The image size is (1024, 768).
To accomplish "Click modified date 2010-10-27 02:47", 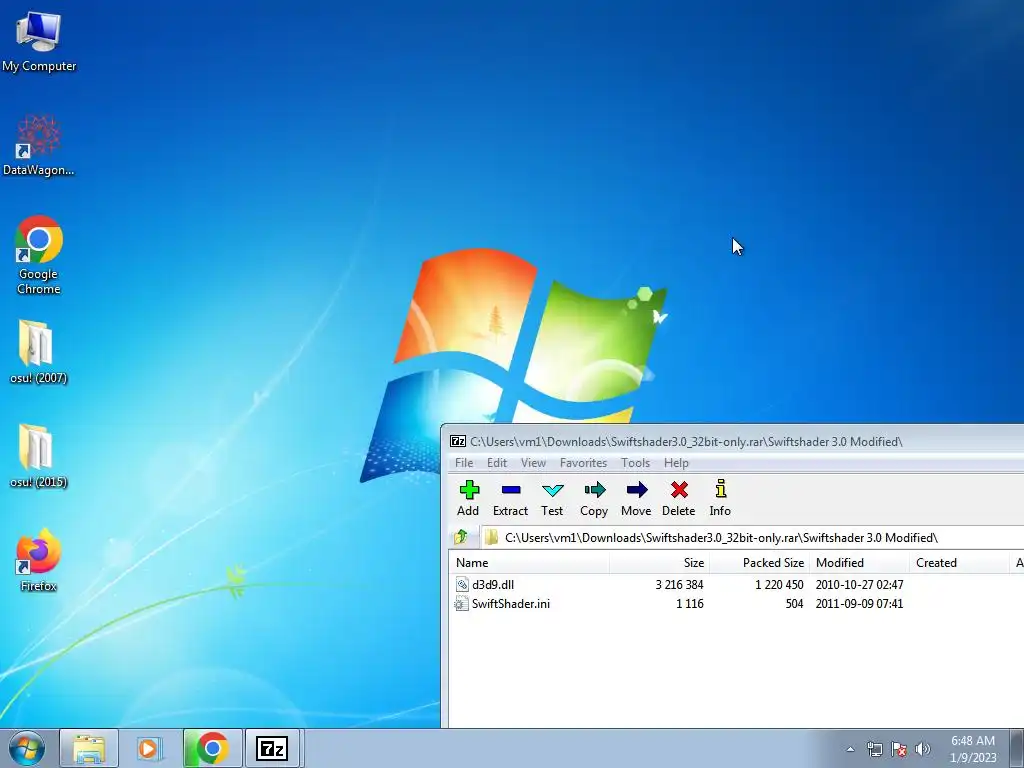I will pyautogui.click(x=859, y=584).
